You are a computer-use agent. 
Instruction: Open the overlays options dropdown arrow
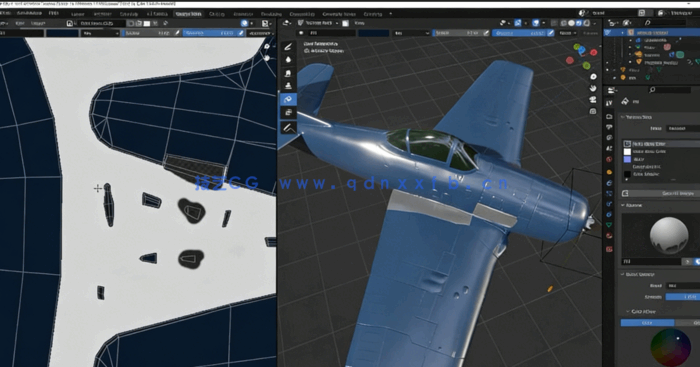point(543,23)
